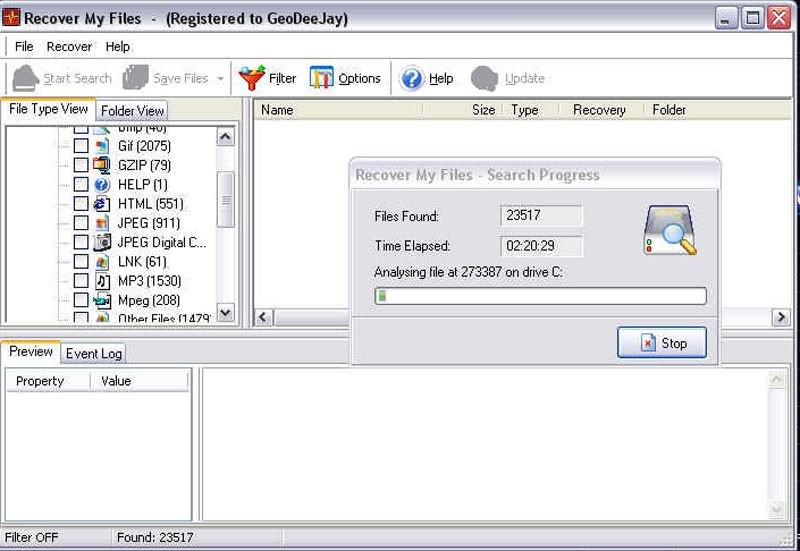Tick the JPEG Digital C... checkbox
800x551 pixels.
(x=81, y=242)
